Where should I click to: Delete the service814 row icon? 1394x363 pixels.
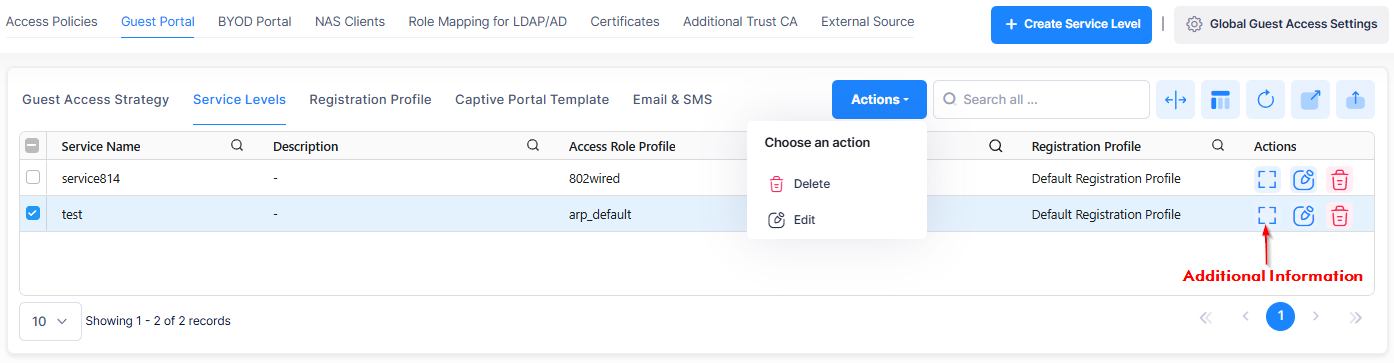(1340, 179)
